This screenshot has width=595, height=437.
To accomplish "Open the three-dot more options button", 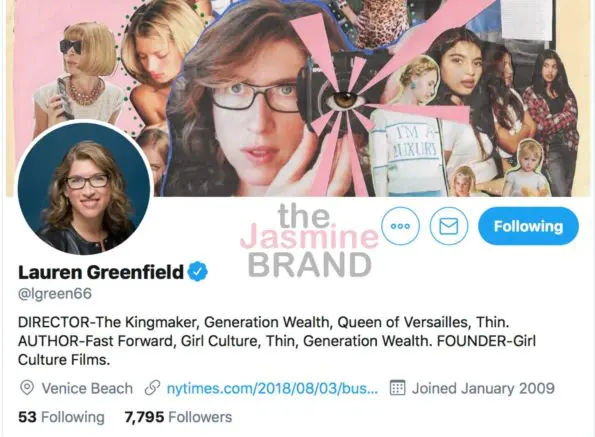I will pyautogui.click(x=400, y=226).
